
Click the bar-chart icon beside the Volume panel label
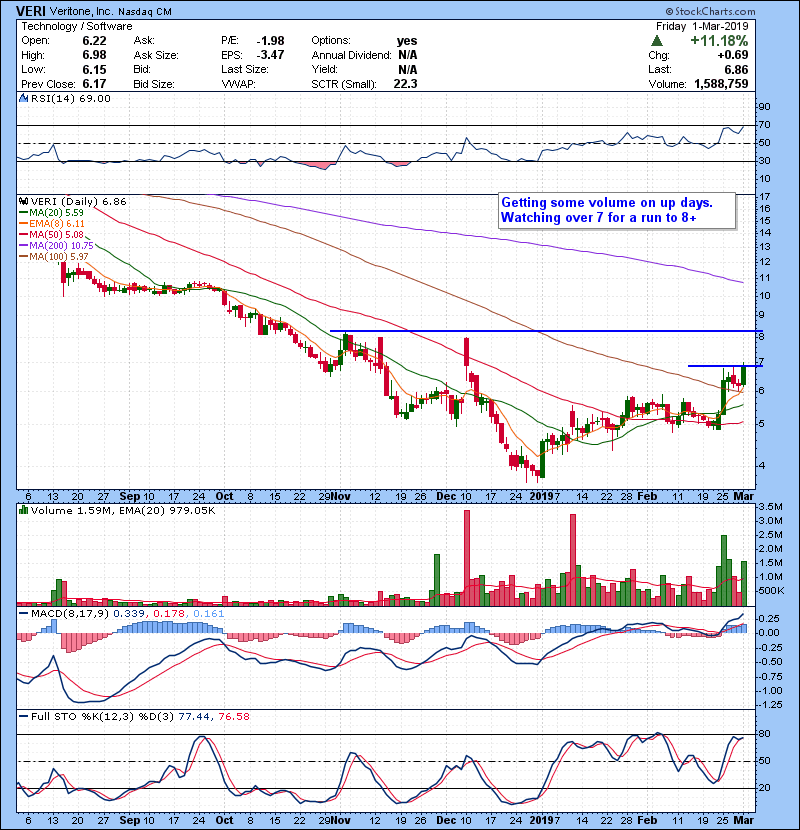coord(23,511)
